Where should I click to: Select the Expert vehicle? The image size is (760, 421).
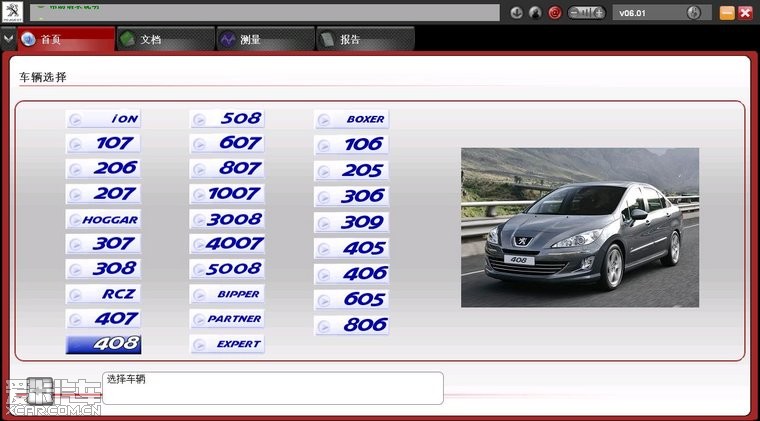227,344
